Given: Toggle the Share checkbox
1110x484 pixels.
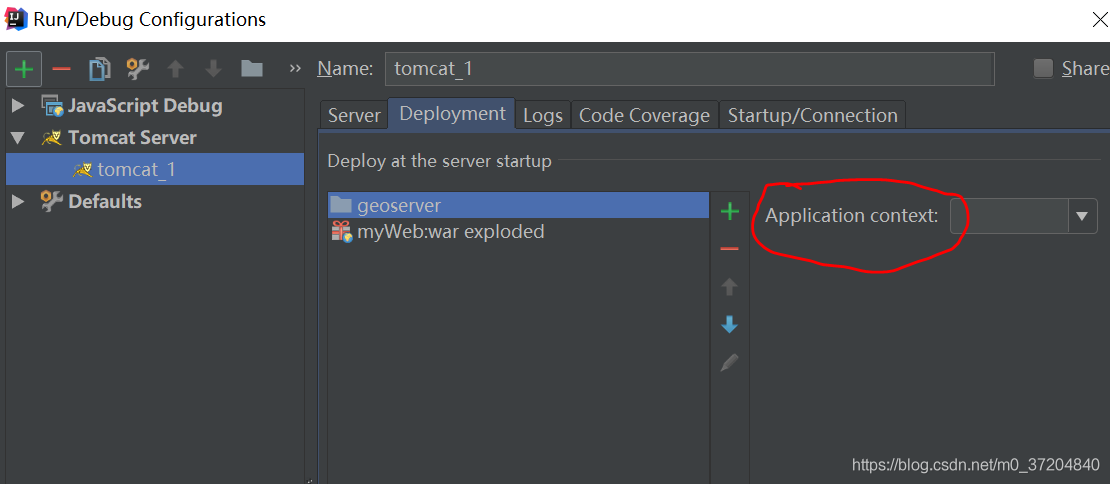Looking at the screenshot, I should (x=1043, y=69).
